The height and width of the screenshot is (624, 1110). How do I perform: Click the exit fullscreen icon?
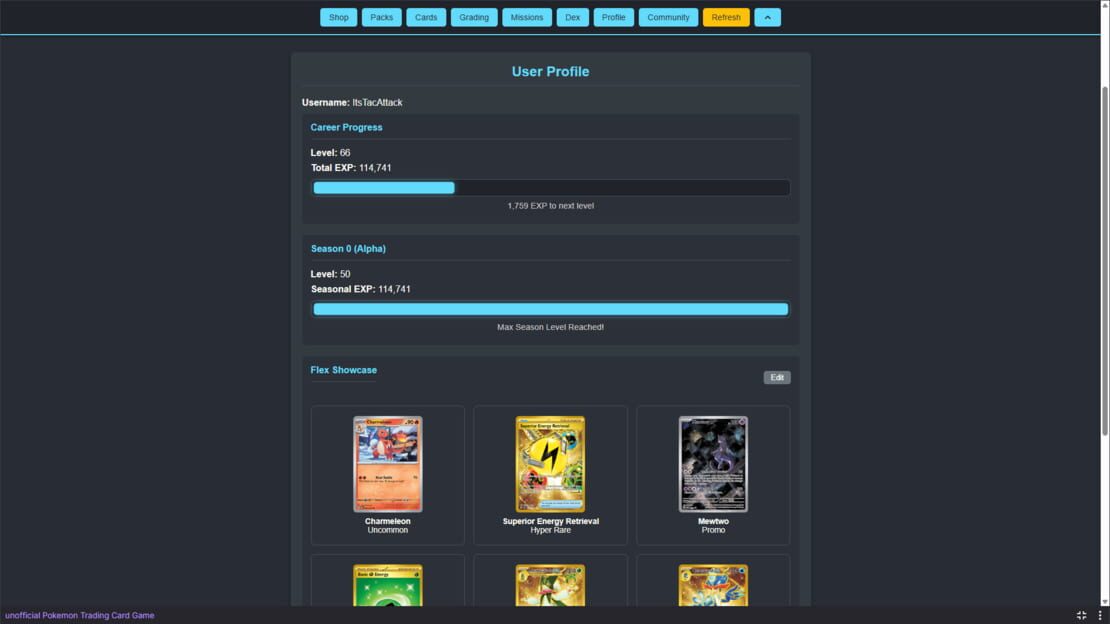point(1081,616)
